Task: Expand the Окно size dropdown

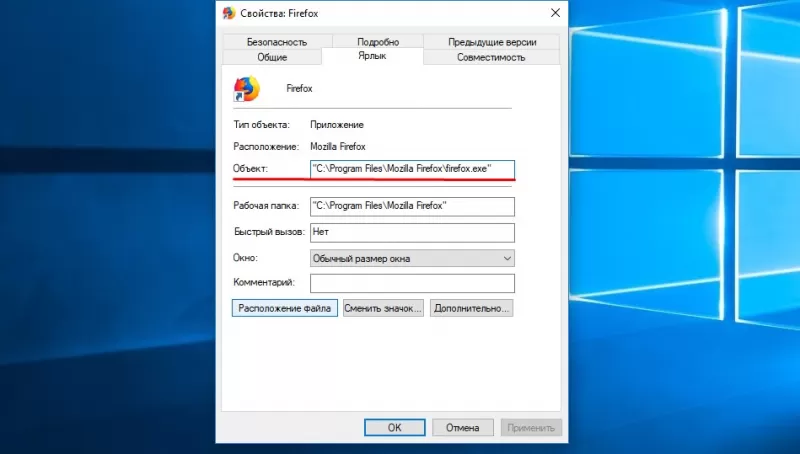Action: pos(412,258)
